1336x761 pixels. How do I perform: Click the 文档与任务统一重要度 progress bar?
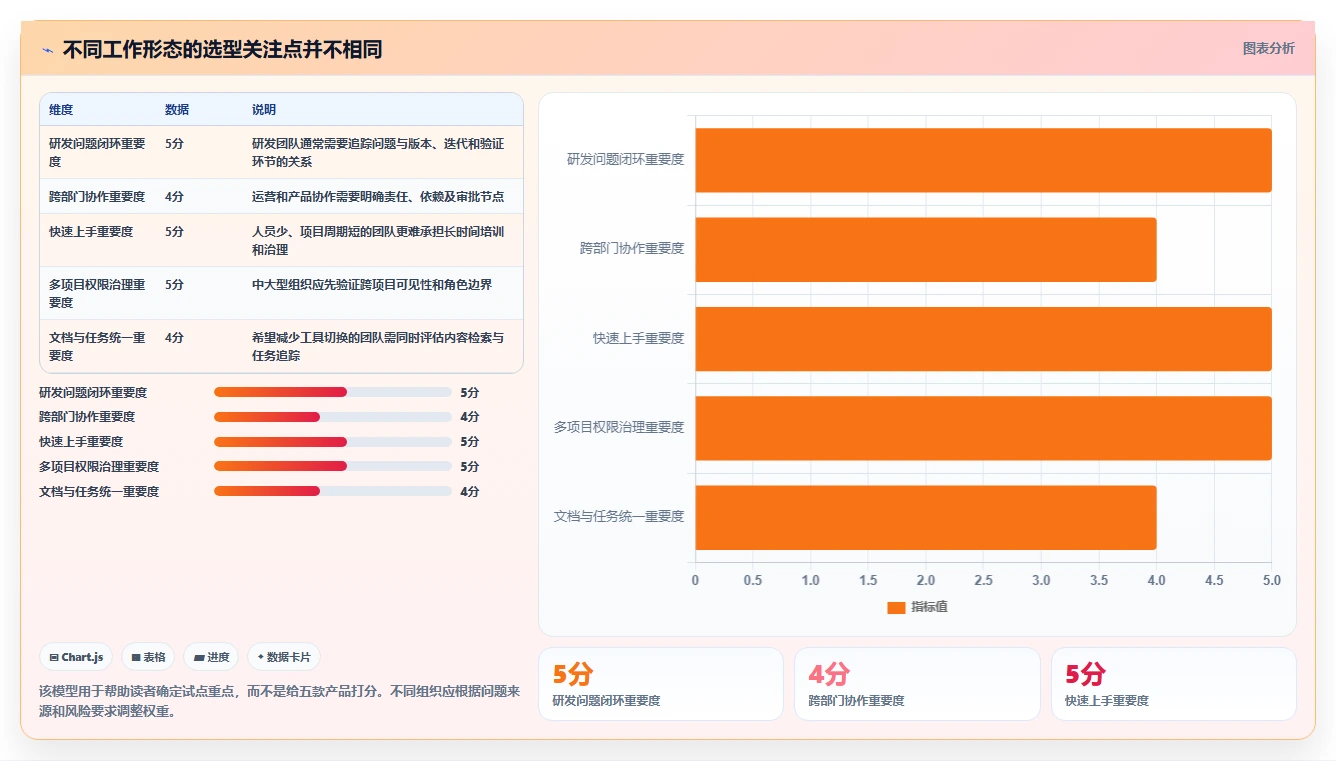333,491
